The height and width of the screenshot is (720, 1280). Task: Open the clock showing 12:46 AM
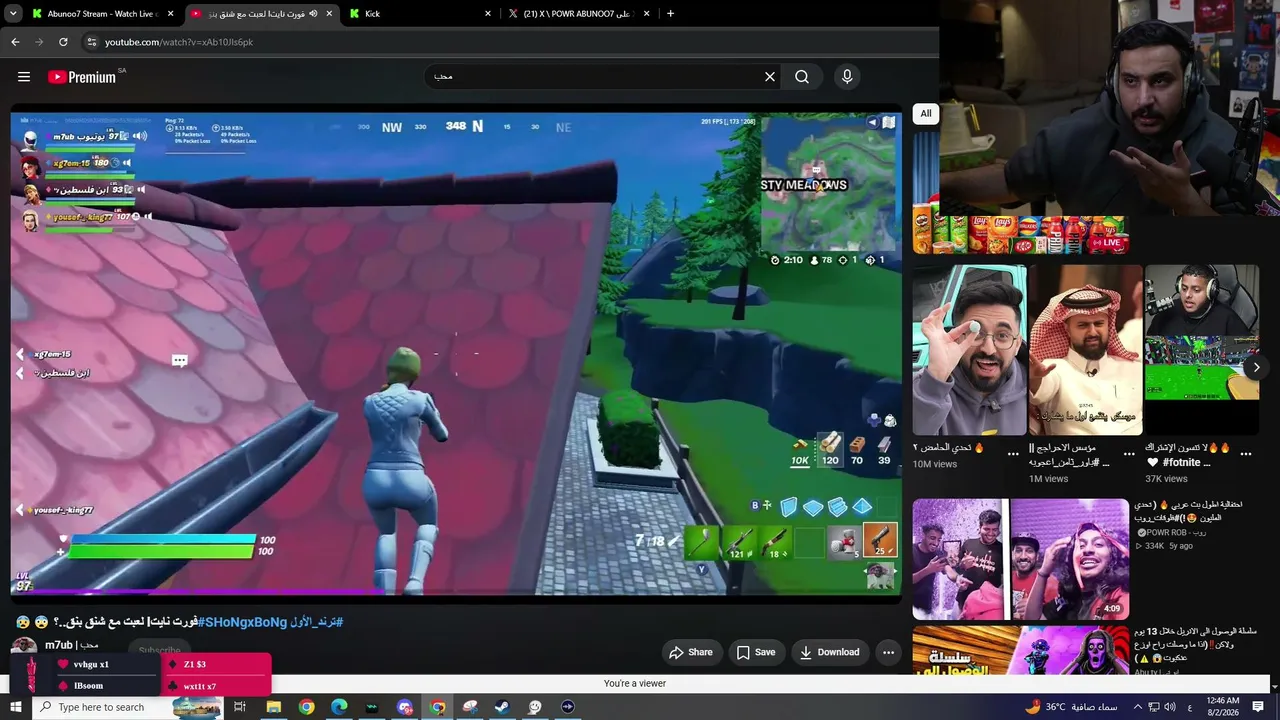pos(1224,707)
